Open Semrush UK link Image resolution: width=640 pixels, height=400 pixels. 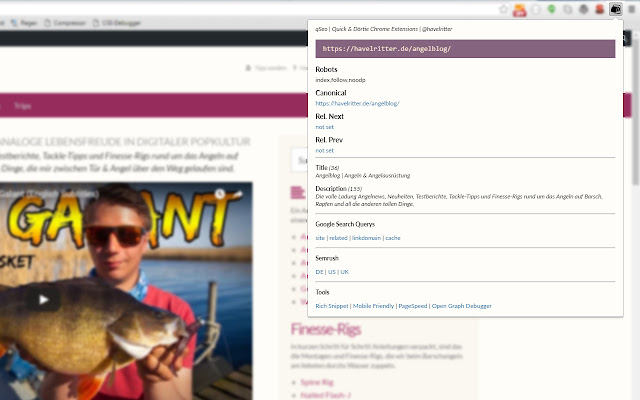(x=344, y=272)
